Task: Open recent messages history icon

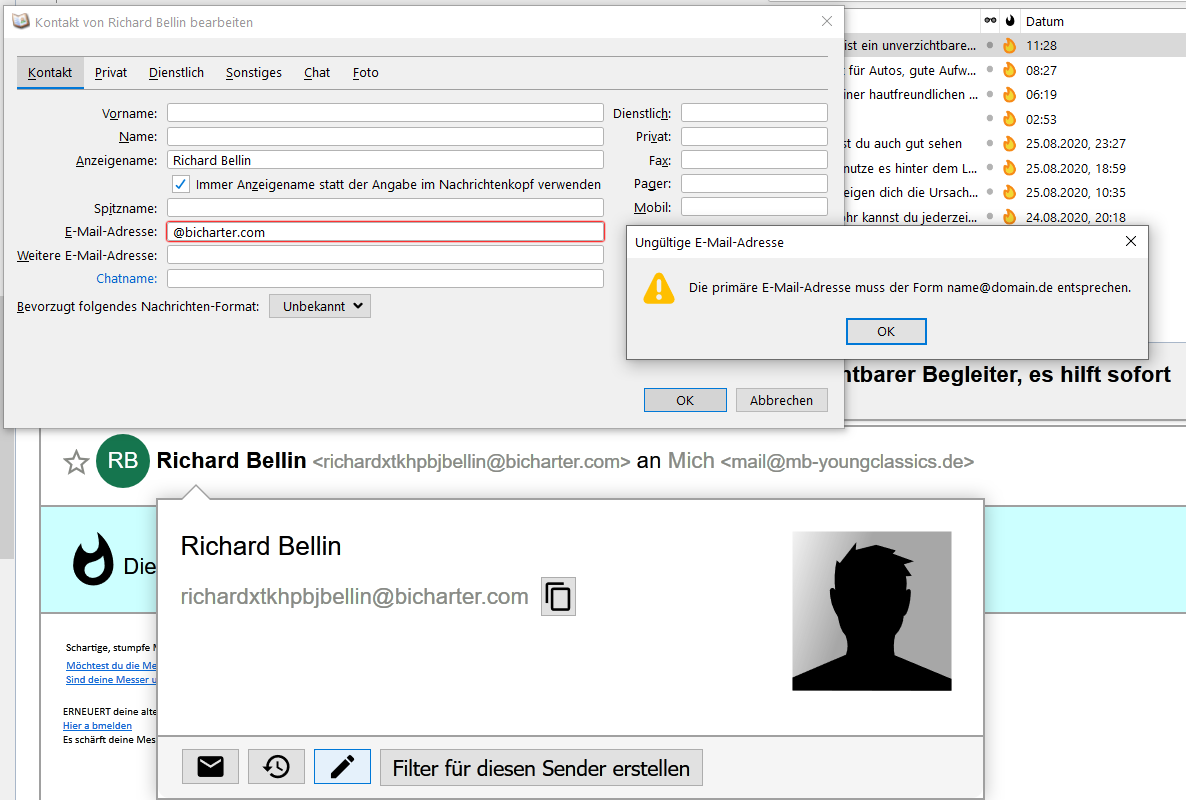Action: tap(276, 767)
